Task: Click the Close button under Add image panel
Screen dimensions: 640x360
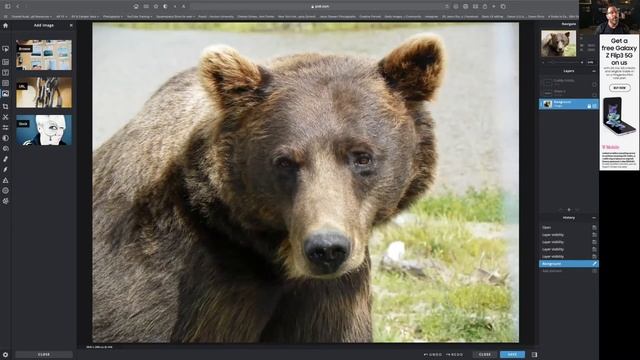Action: (x=44, y=355)
